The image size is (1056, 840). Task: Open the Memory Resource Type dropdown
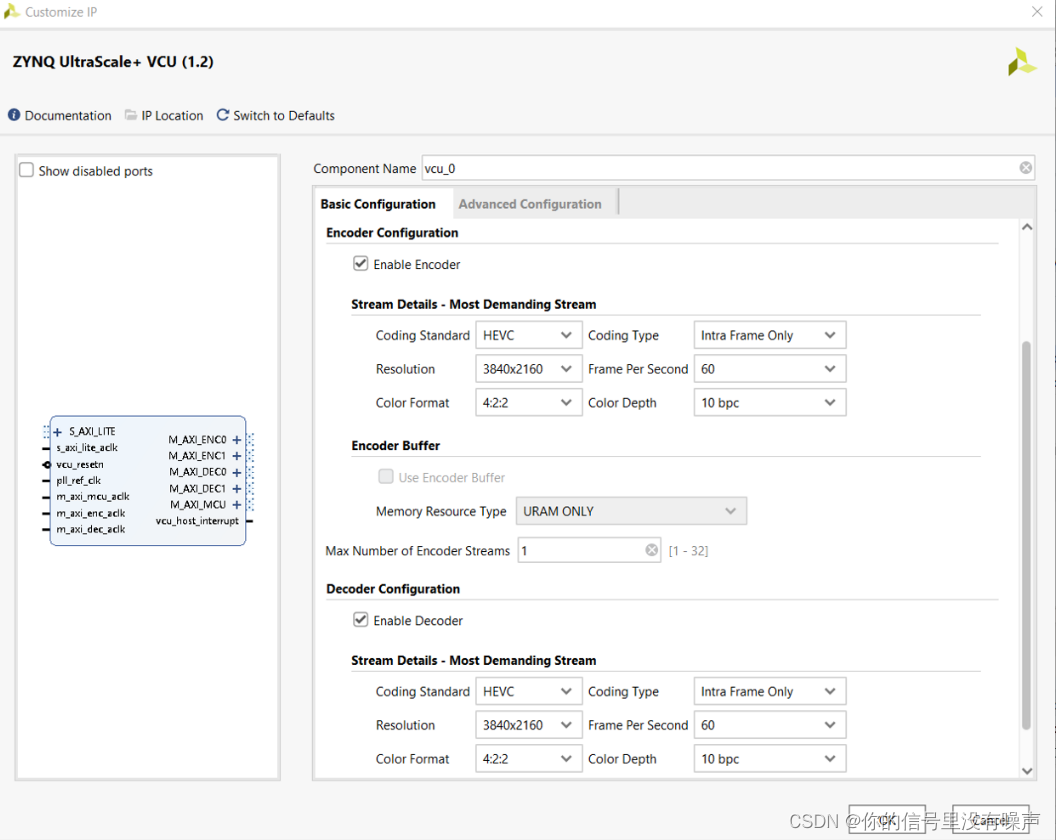click(631, 511)
